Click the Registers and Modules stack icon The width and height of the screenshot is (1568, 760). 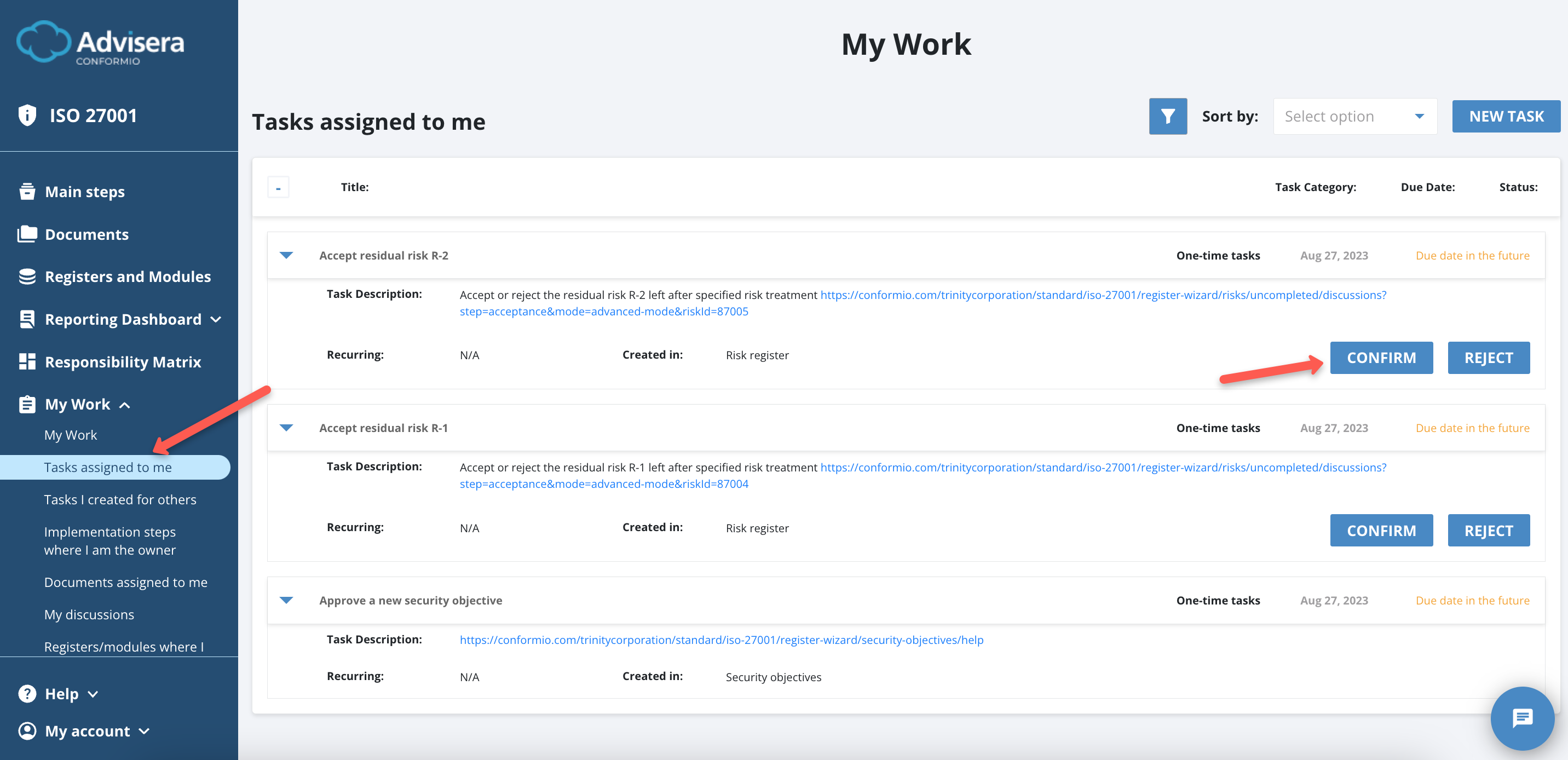(x=27, y=277)
